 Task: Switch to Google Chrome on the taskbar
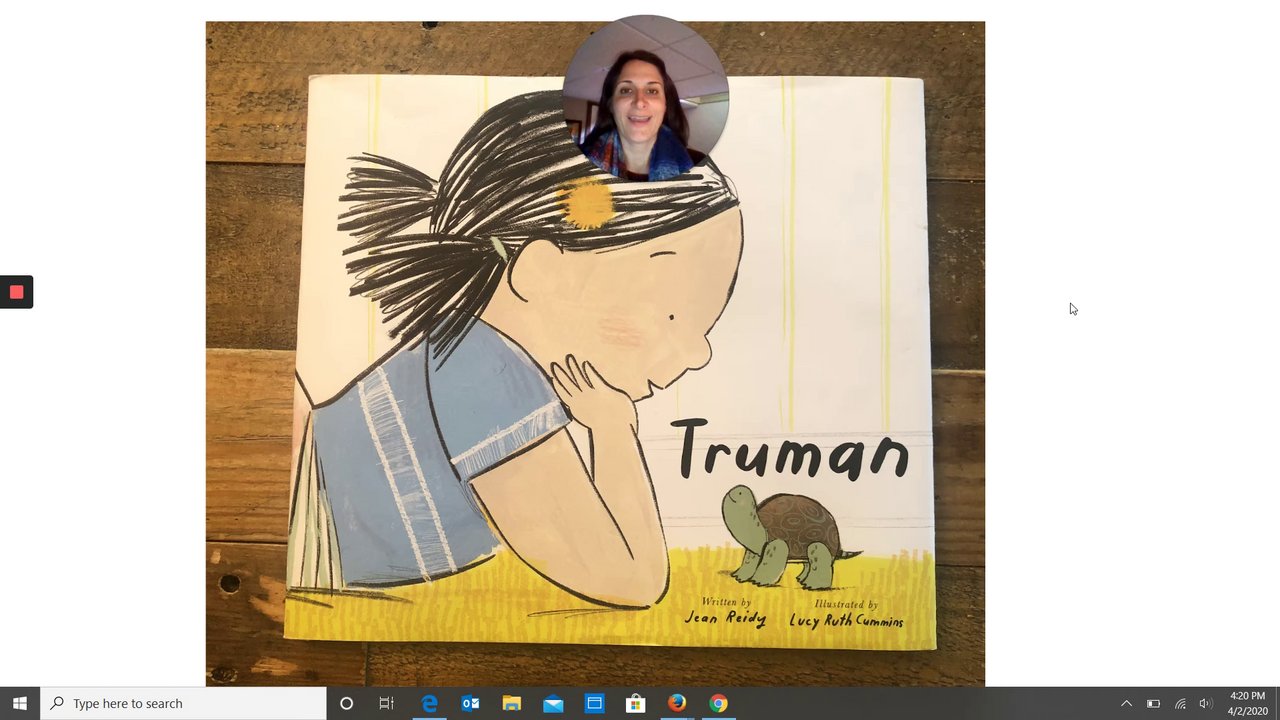718,703
